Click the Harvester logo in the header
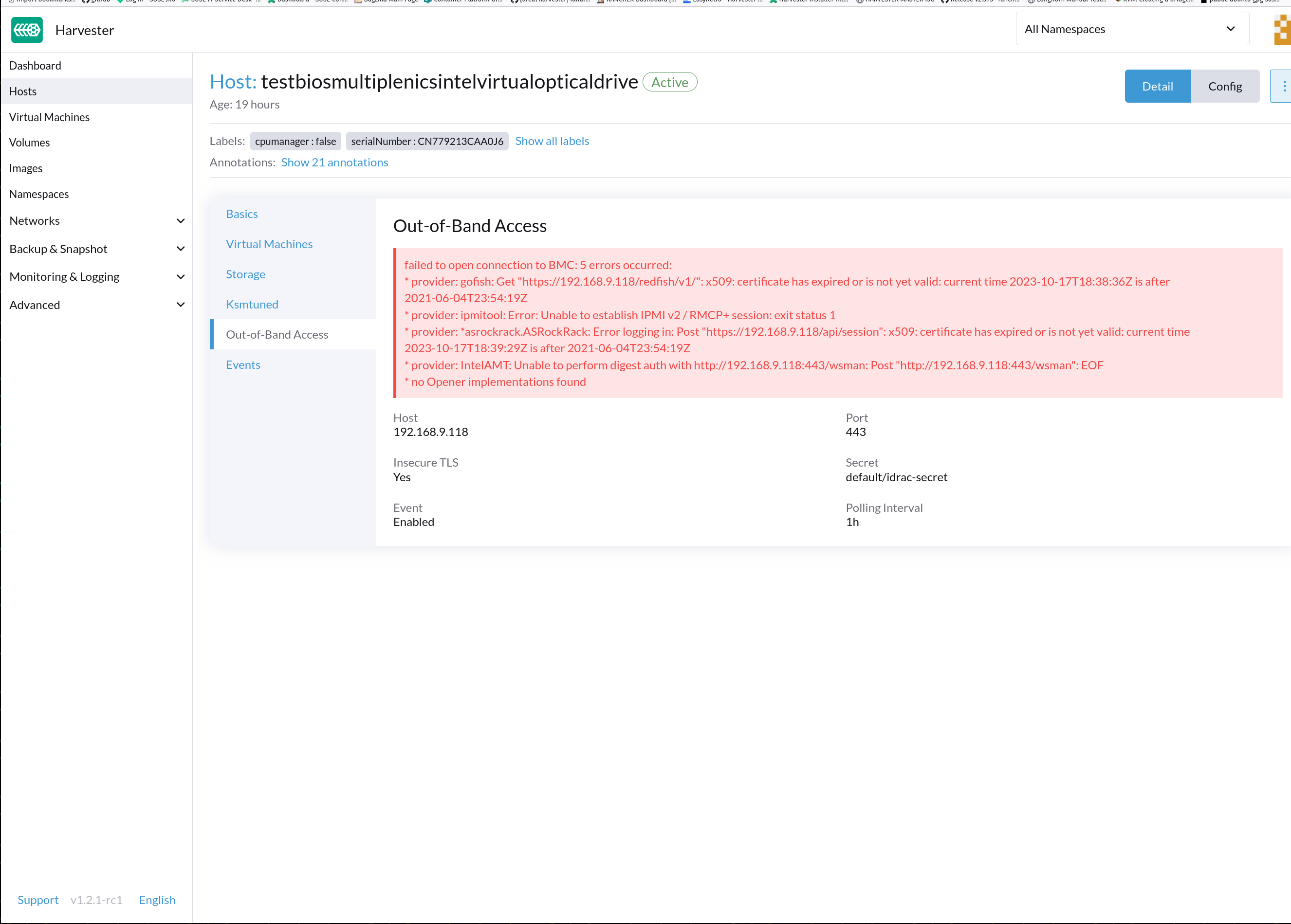Screen dimensions: 1291x924 pos(26,30)
